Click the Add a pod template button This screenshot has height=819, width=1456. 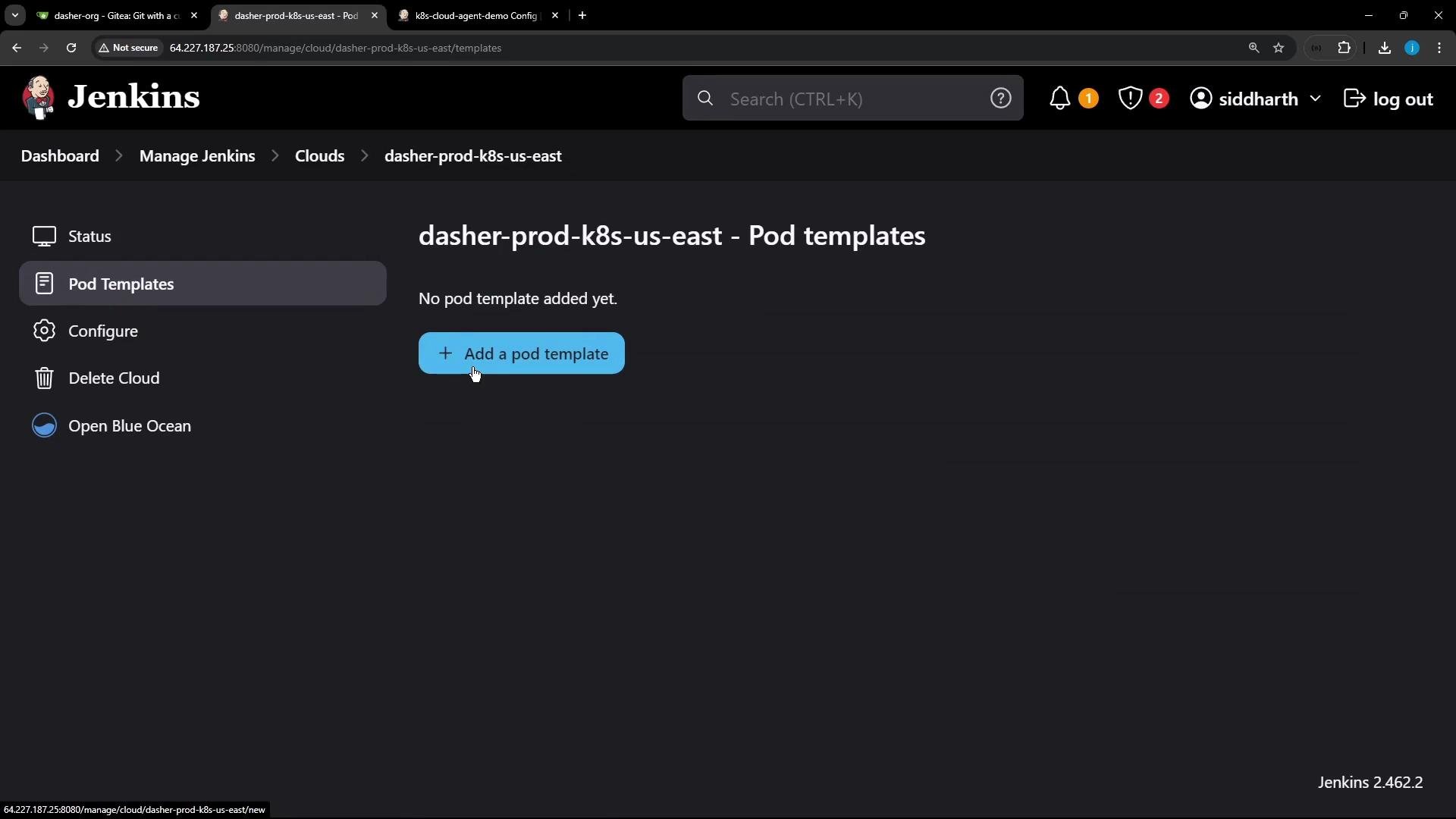point(522,353)
